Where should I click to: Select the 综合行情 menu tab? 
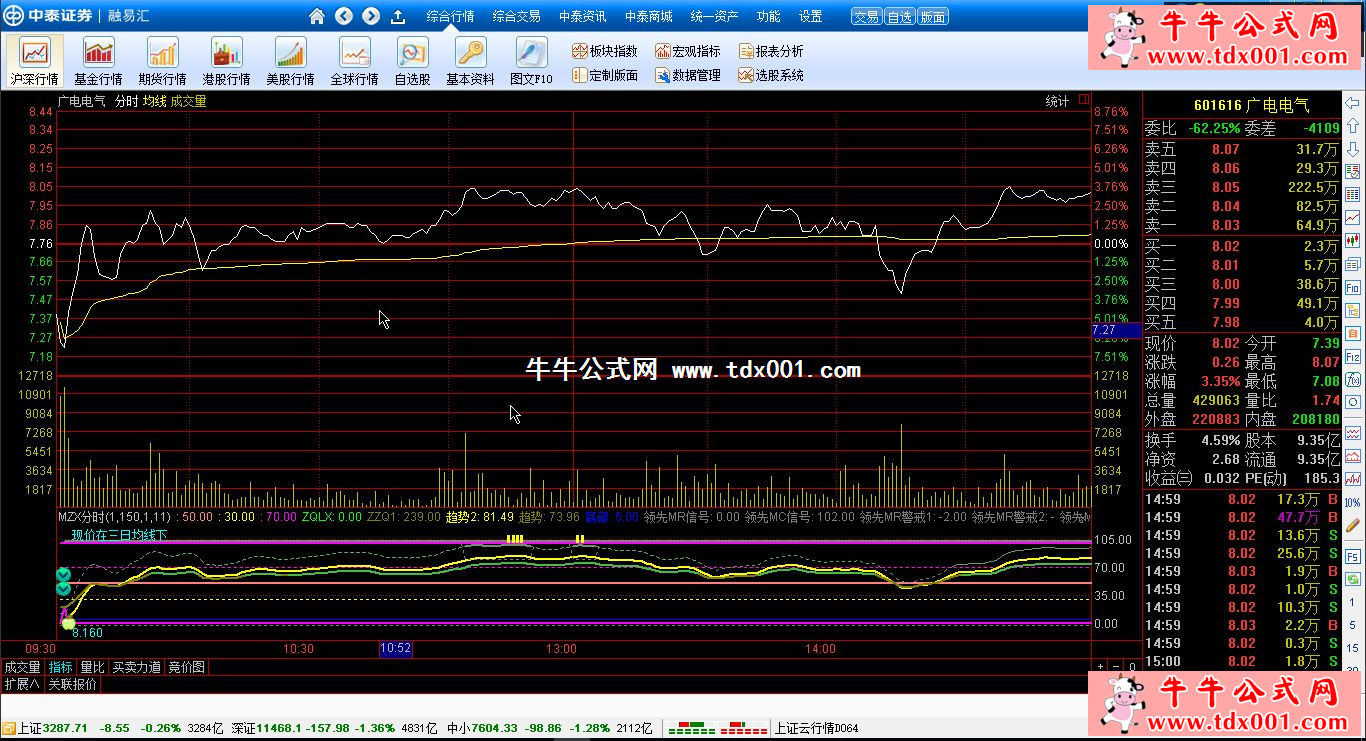(450, 16)
